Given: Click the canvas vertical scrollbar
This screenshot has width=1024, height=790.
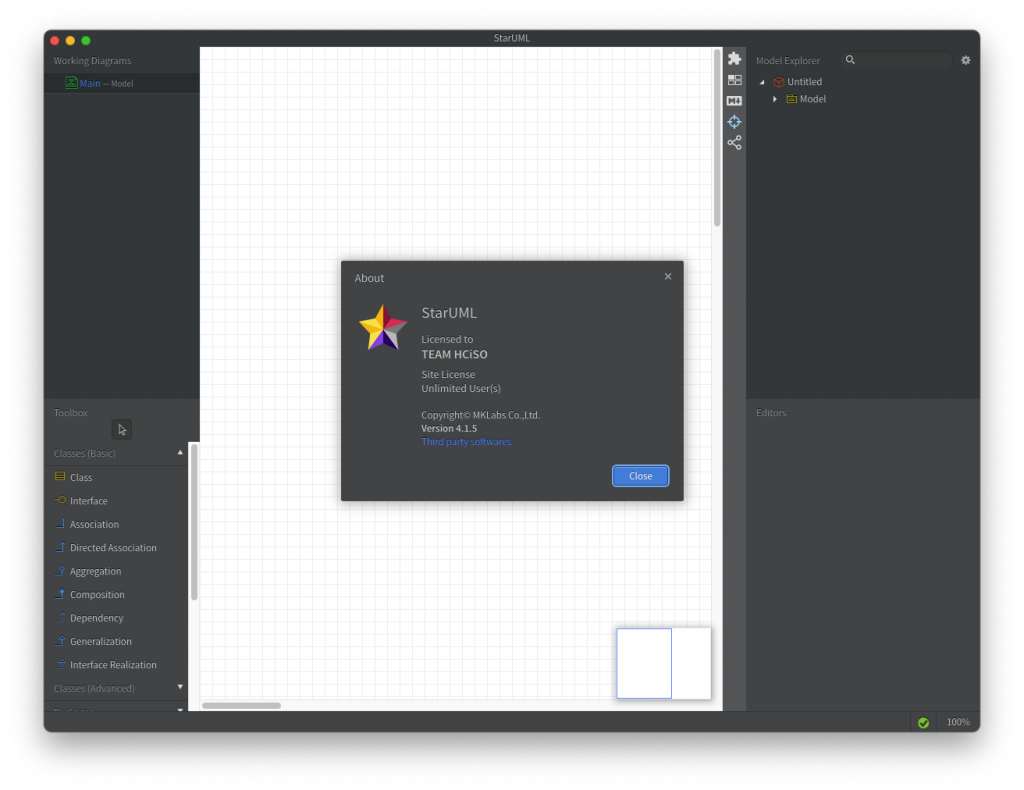Looking at the screenshot, I should pyautogui.click(x=717, y=138).
